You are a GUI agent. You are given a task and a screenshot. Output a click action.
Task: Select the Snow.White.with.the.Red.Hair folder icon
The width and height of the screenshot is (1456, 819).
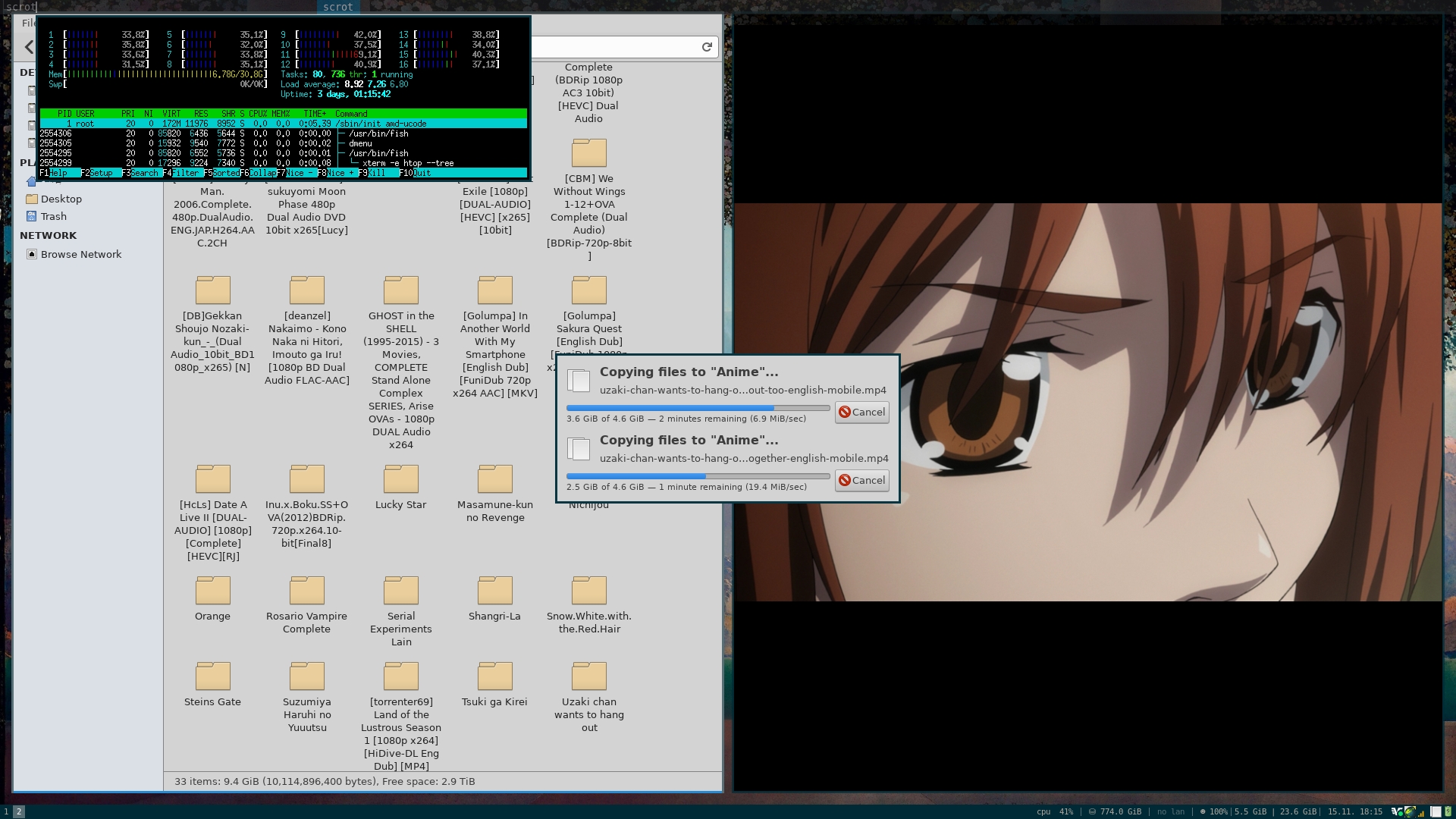(588, 590)
